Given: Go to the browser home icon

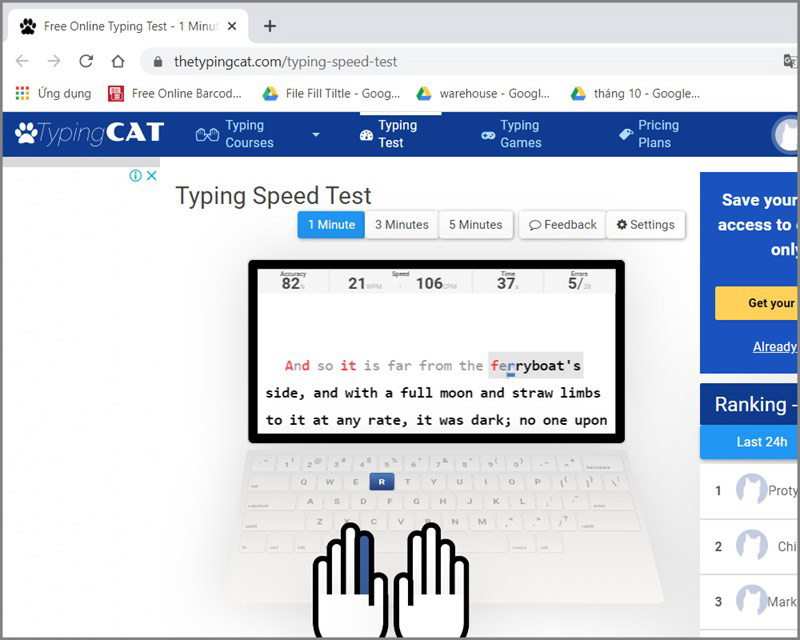Looking at the screenshot, I should click(x=118, y=61).
